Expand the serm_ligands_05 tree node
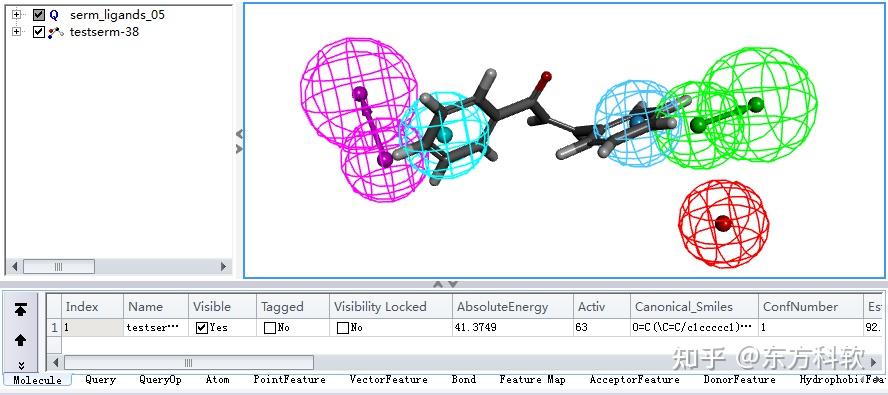This screenshot has height=395, width=888. (16, 15)
